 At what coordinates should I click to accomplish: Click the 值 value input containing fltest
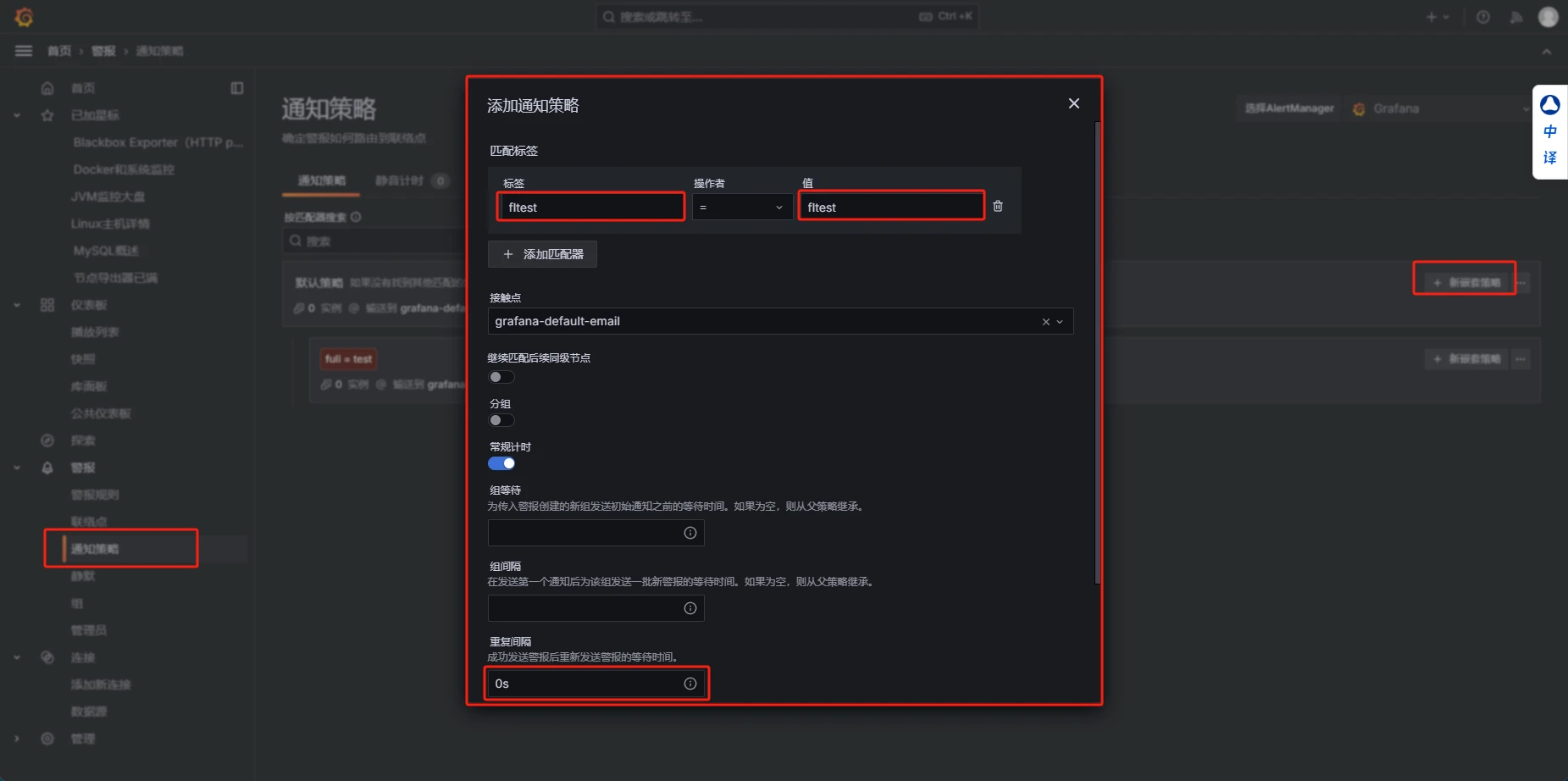(x=891, y=207)
